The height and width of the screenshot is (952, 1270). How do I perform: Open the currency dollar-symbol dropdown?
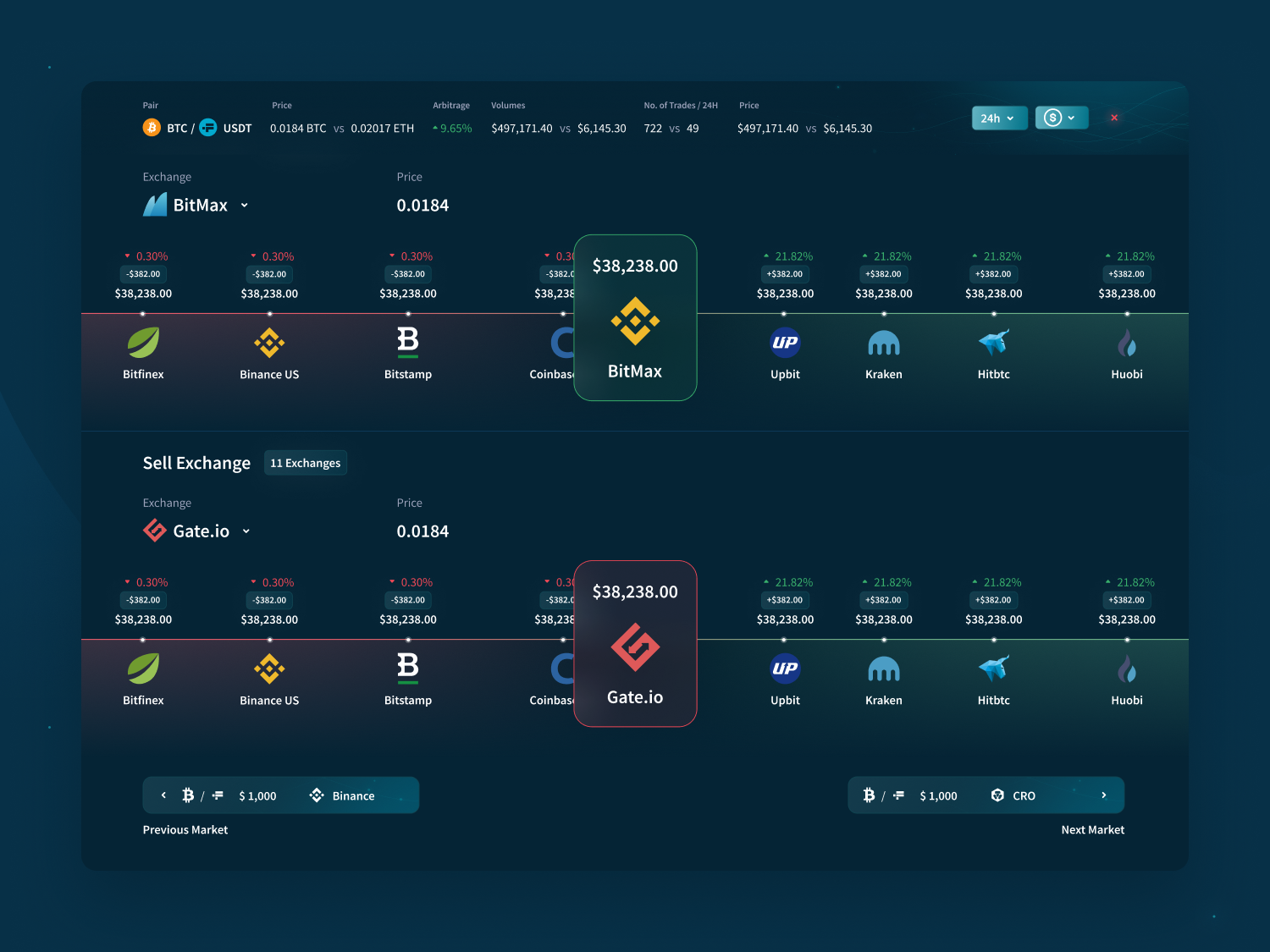click(x=1062, y=118)
